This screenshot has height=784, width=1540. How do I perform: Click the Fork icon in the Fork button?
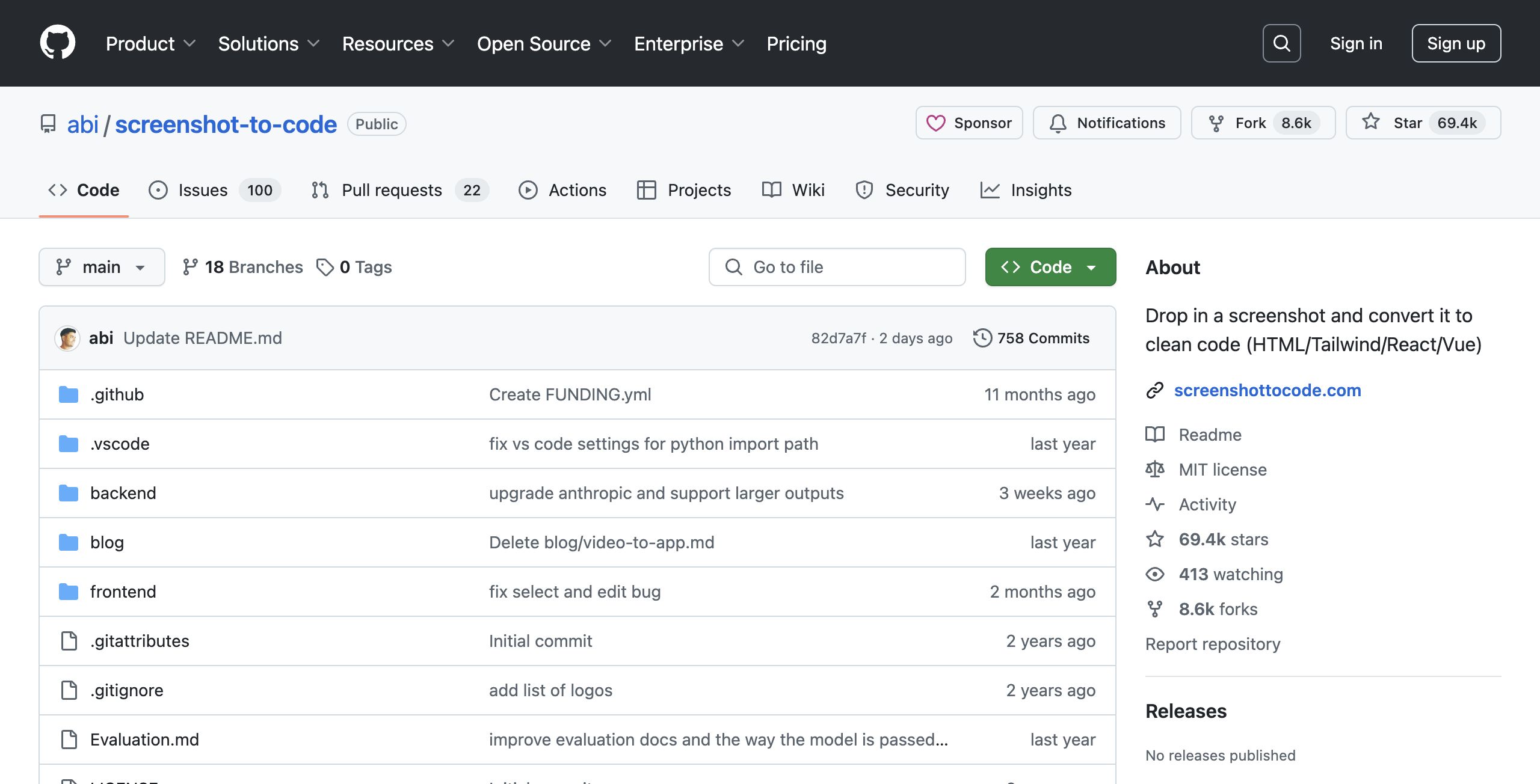coord(1216,123)
